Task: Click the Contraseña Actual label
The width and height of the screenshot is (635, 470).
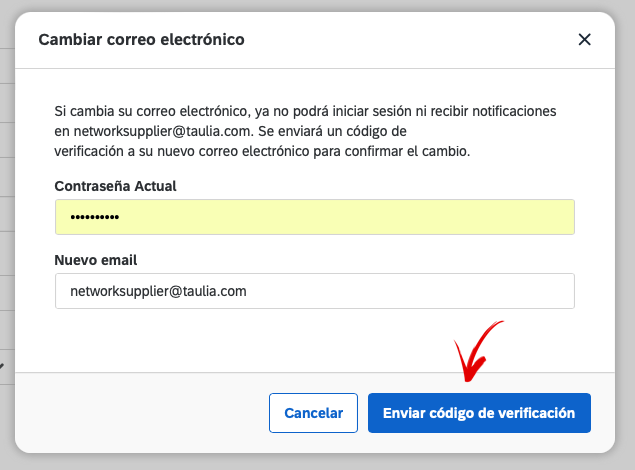Action: click(x=115, y=186)
